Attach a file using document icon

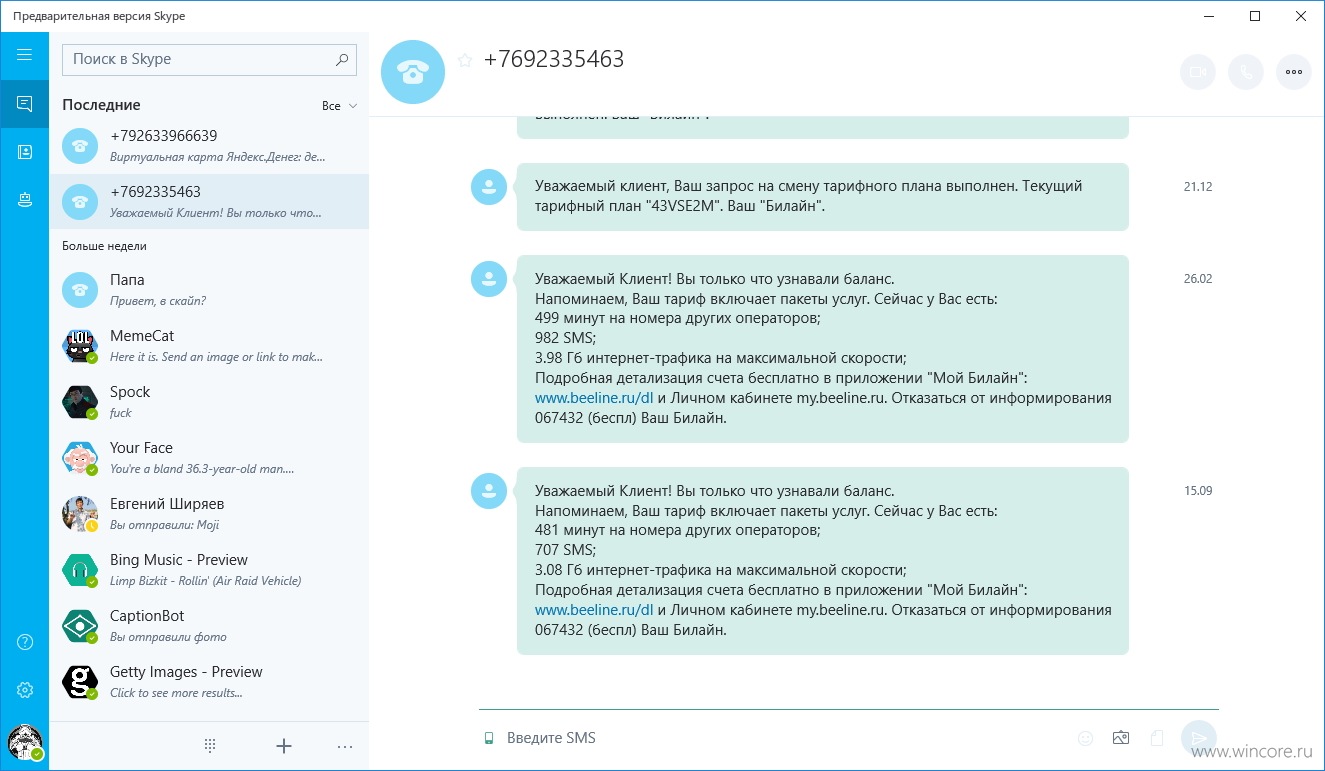[1157, 738]
